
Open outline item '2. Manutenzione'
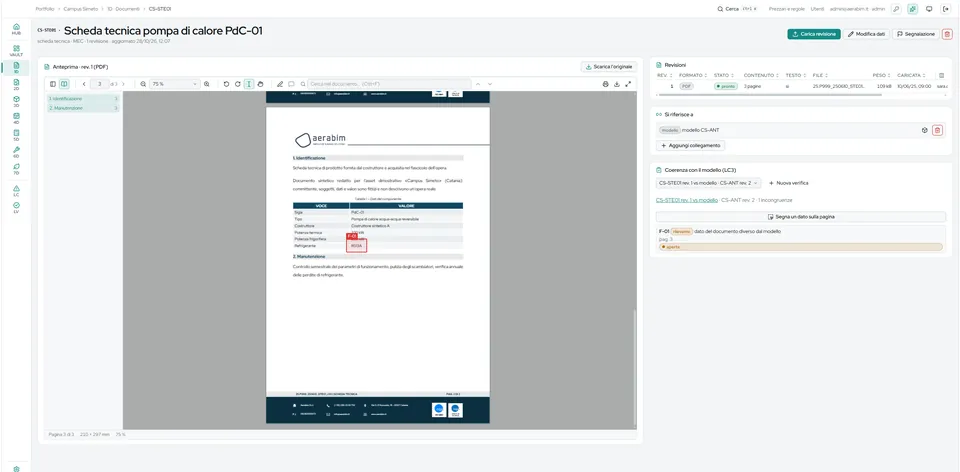point(83,108)
